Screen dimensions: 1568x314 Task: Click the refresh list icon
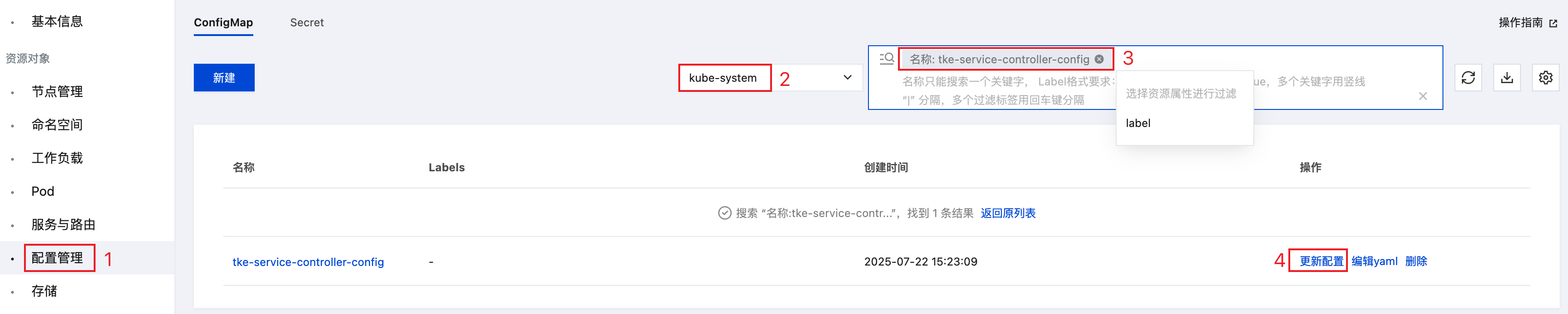coord(1467,78)
